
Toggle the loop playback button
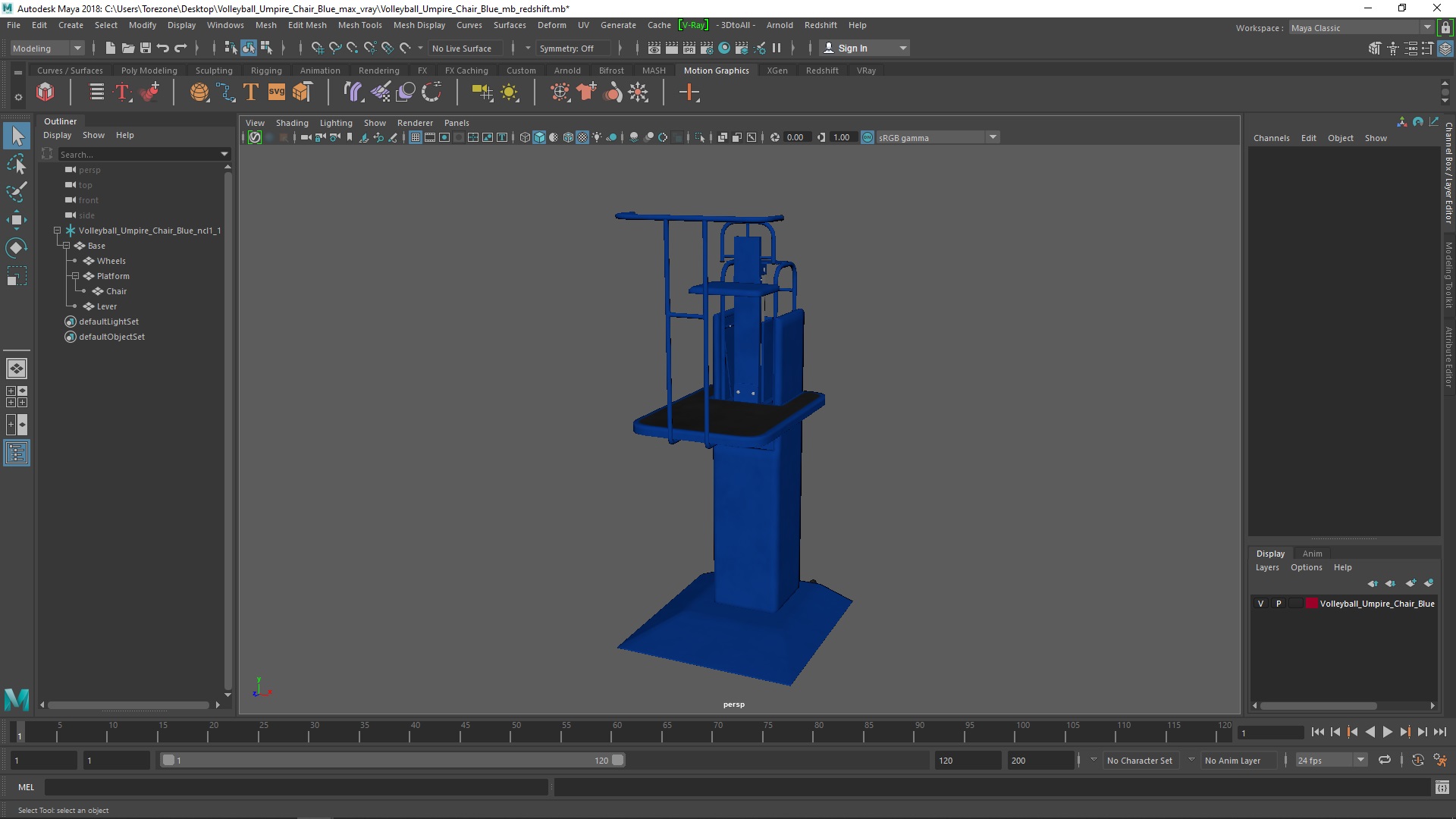click(x=1385, y=760)
